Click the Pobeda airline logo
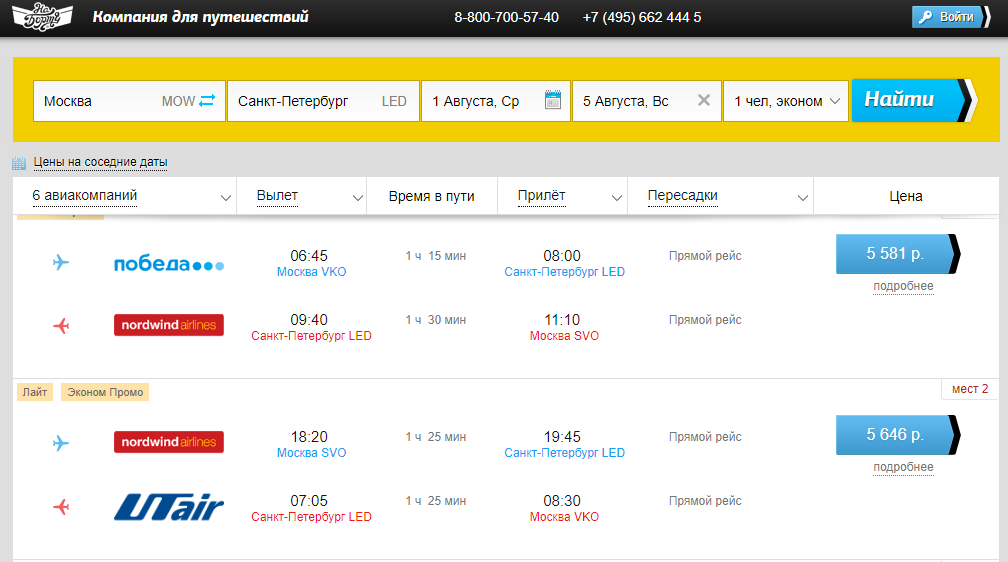This screenshot has width=1008, height=562. coord(169,264)
